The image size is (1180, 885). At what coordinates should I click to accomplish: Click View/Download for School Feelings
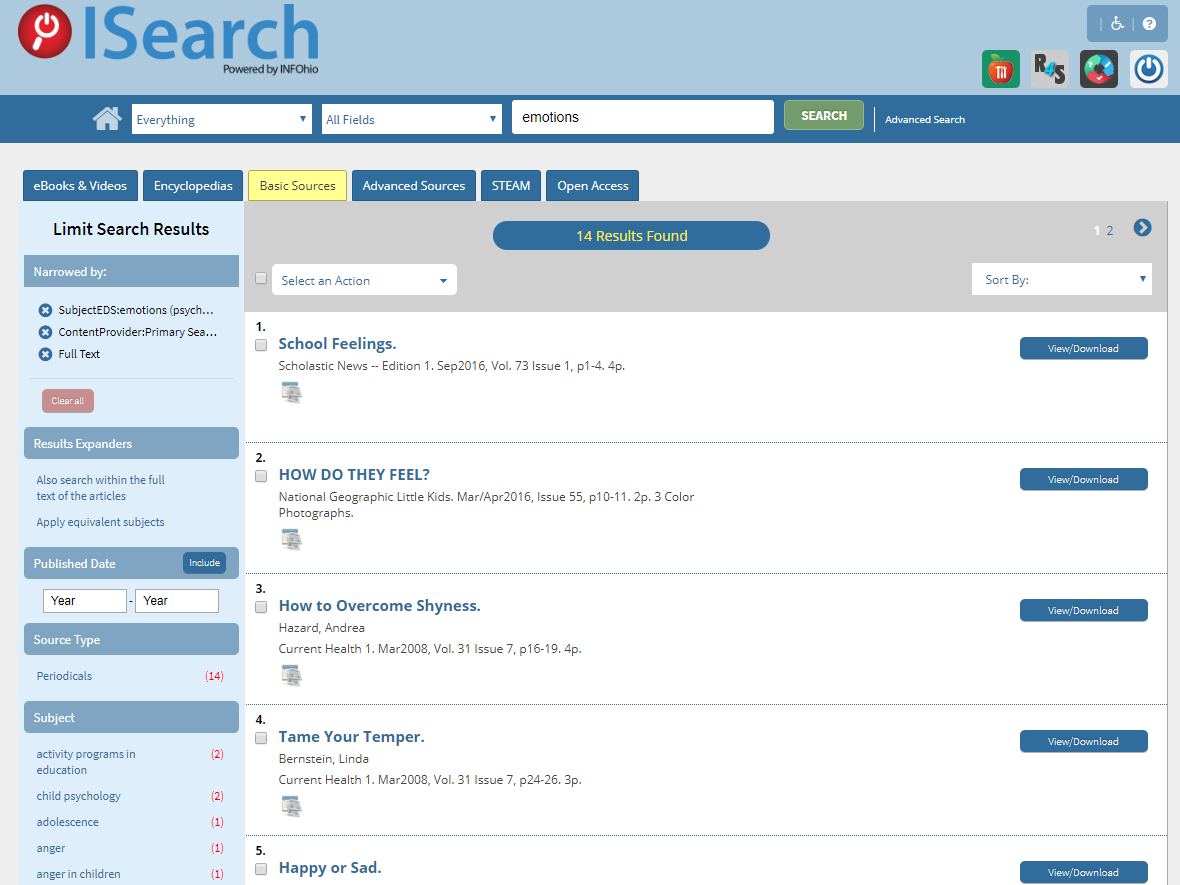tap(1084, 348)
